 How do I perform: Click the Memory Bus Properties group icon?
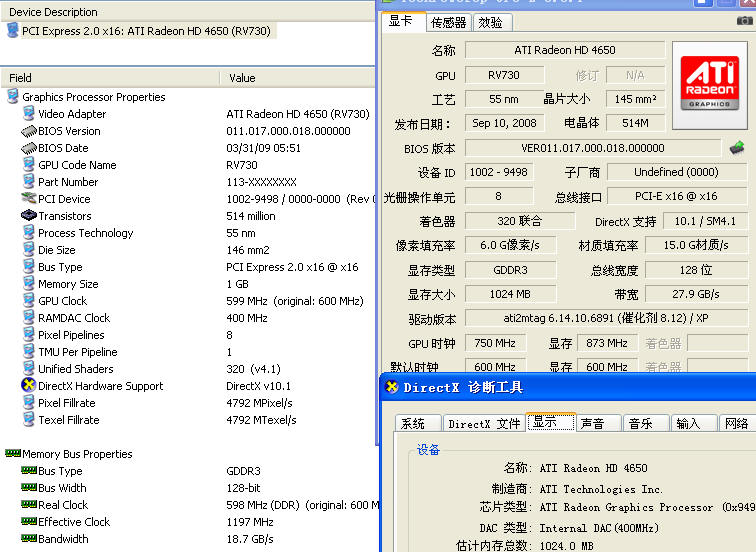pyautogui.click(x=13, y=453)
